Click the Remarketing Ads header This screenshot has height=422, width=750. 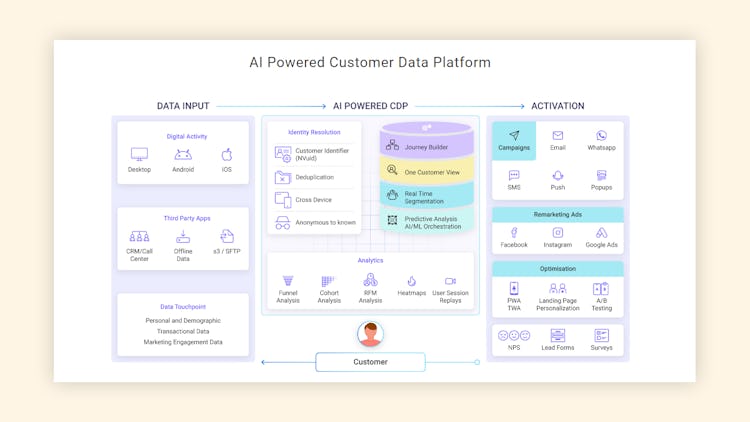tap(558, 215)
